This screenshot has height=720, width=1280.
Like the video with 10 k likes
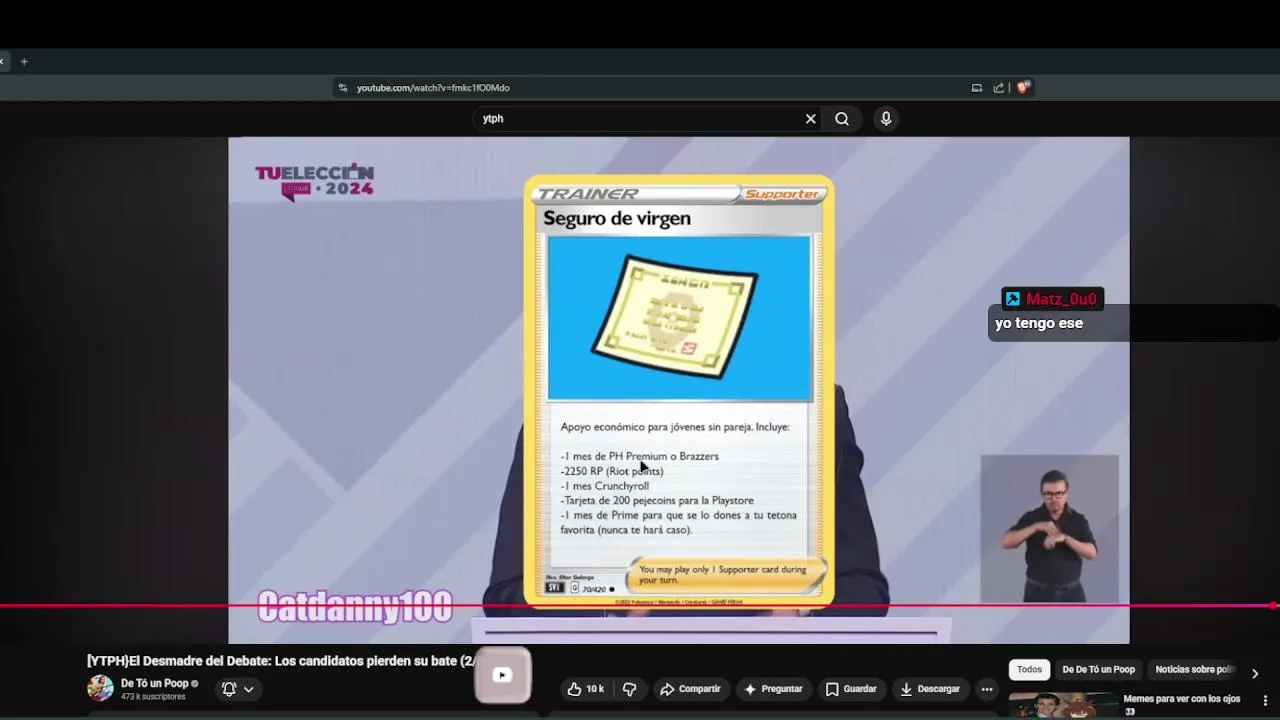[x=585, y=689]
